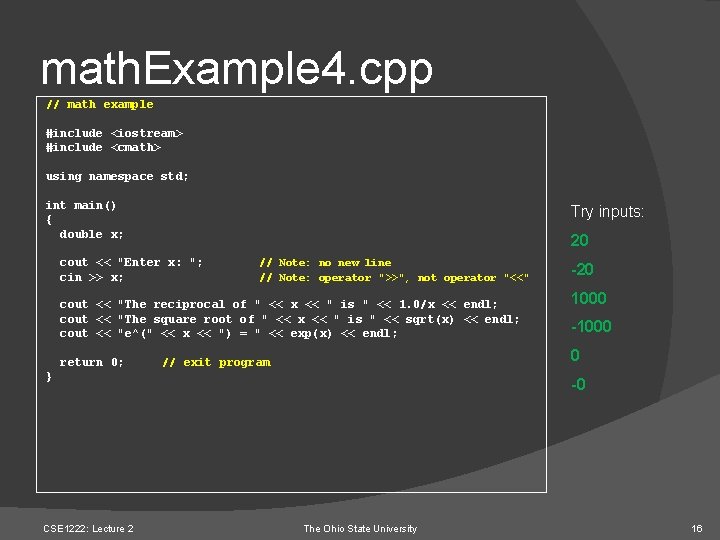Select the green input value 1000

[x=589, y=298]
